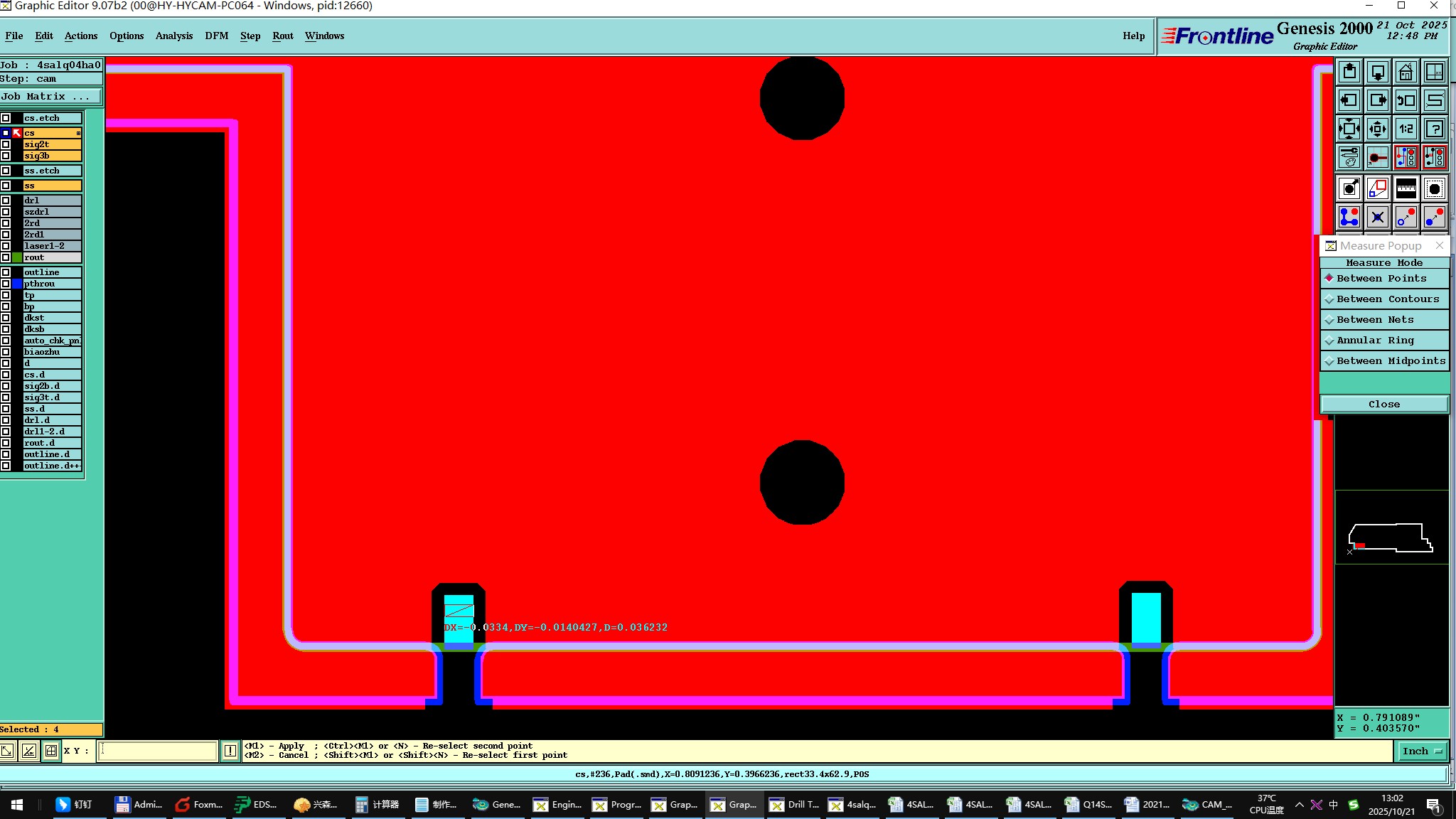Click Close in Measure Popup
Viewport: 1456px width, 819px height.
click(1383, 404)
